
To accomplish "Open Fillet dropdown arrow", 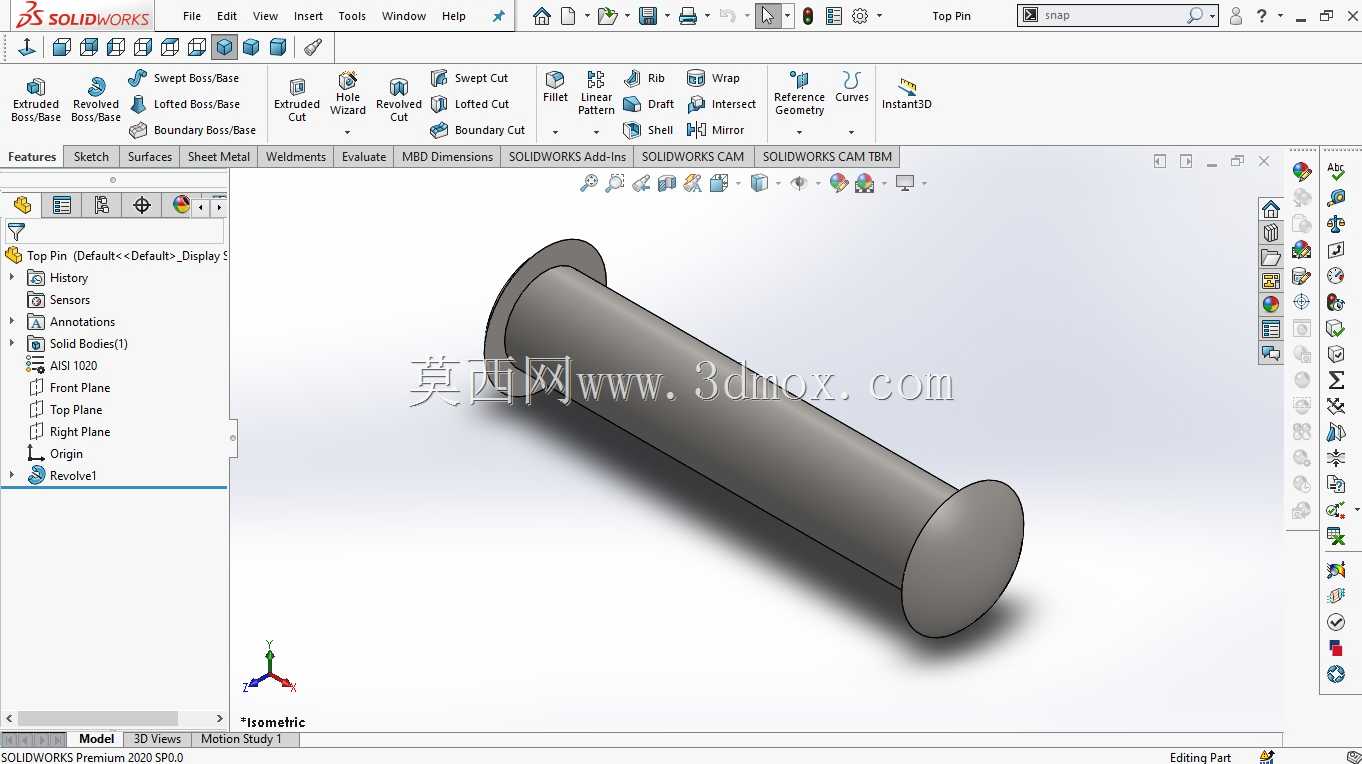I will (x=555, y=132).
